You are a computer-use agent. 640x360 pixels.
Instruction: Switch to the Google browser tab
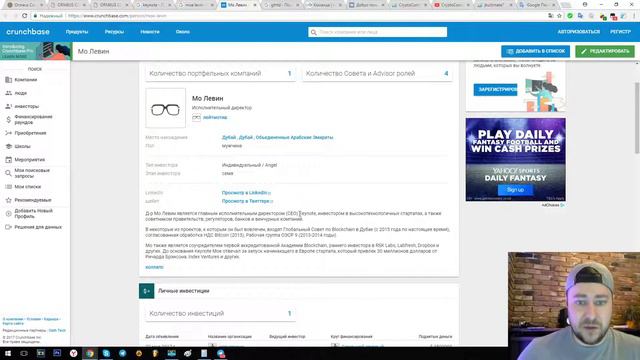coord(538,5)
